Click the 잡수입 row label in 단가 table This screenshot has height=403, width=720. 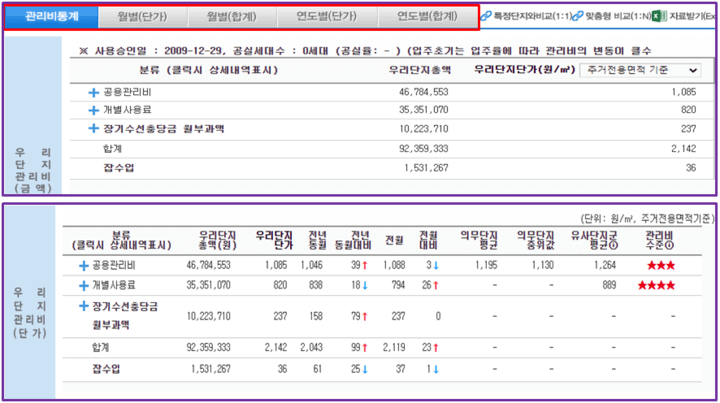(x=106, y=369)
